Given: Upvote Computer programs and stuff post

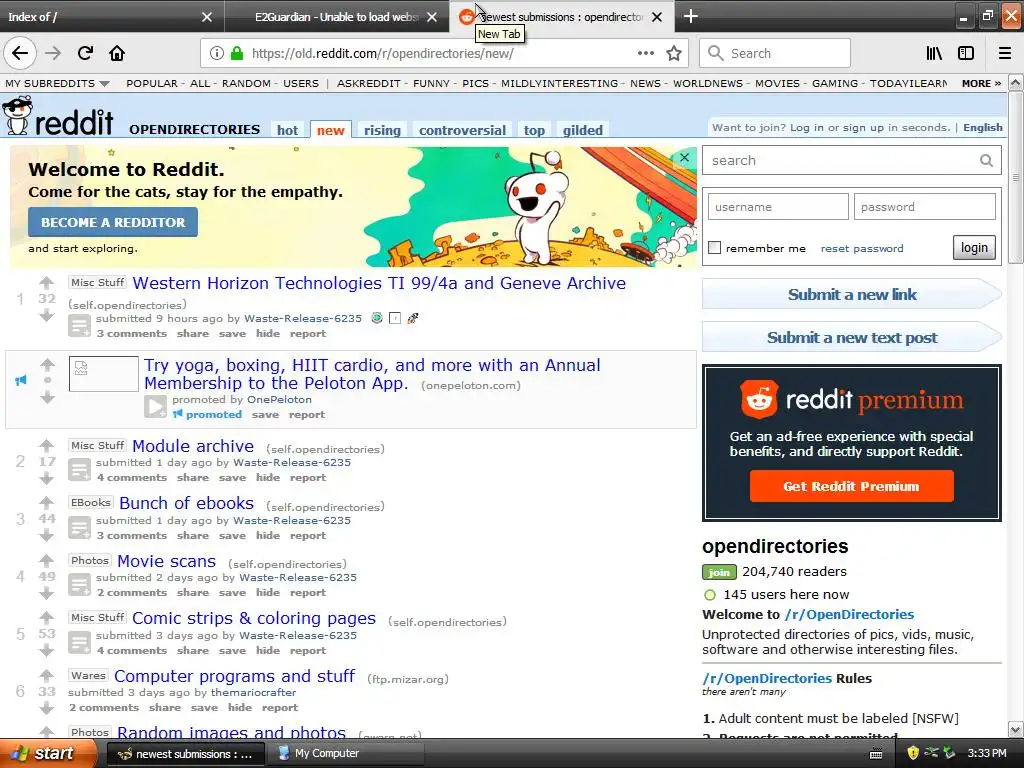Looking at the screenshot, I should pos(46,675).
